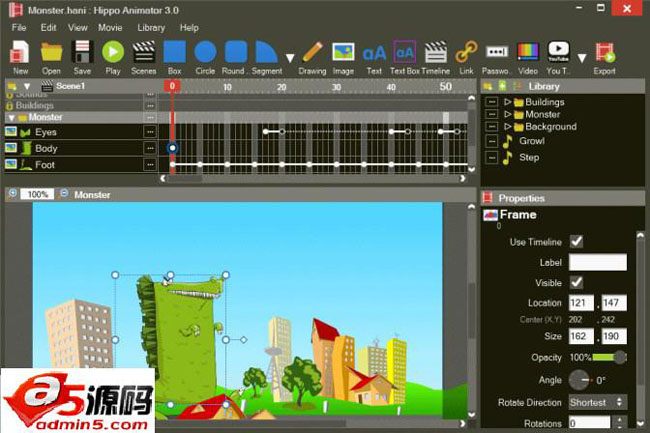Click the stage zoom out magnifier icon
The image size is (650, 433).
64,194
